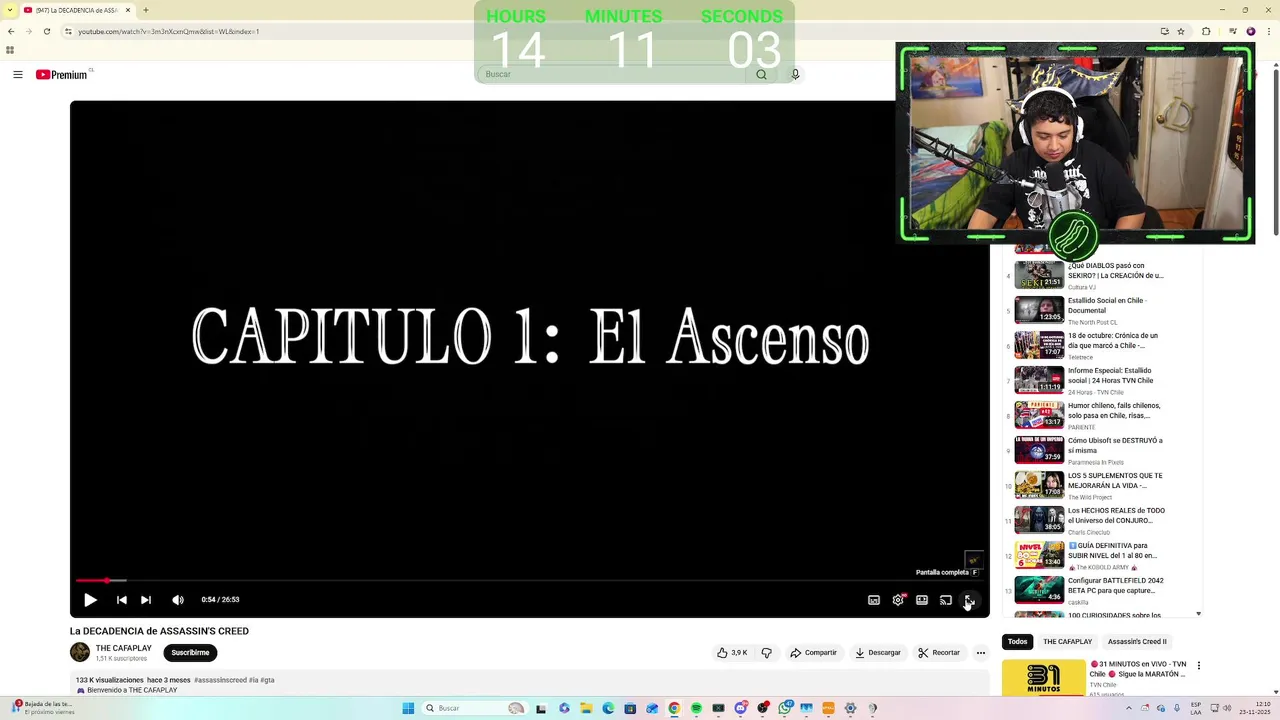Skip to the next video
Screen dimensions: 1280x720
tap(146, 600)
